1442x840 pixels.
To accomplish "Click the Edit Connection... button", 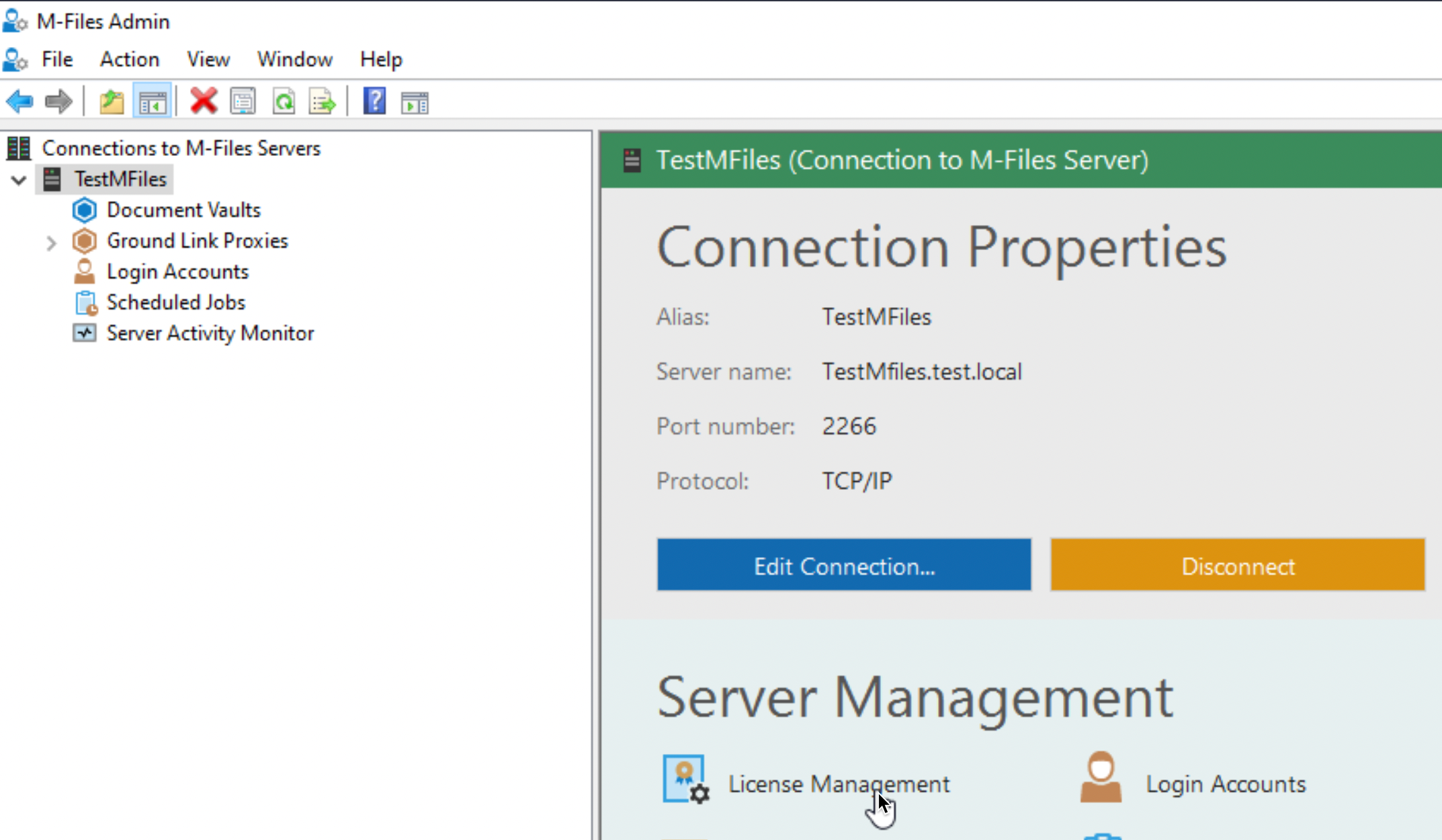I will point(844,564).
